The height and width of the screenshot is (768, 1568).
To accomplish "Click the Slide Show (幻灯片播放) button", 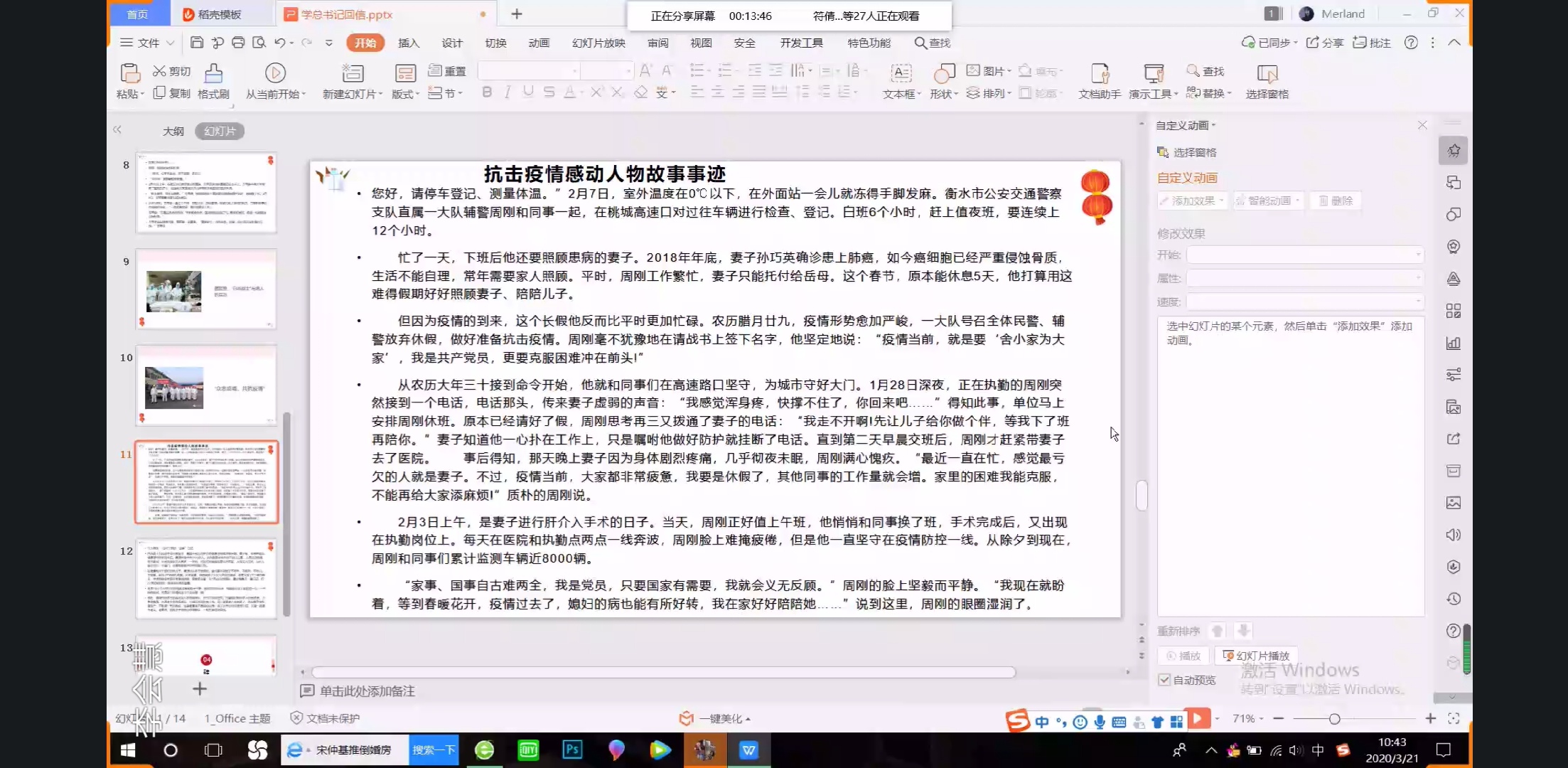I will point(1257,656).
